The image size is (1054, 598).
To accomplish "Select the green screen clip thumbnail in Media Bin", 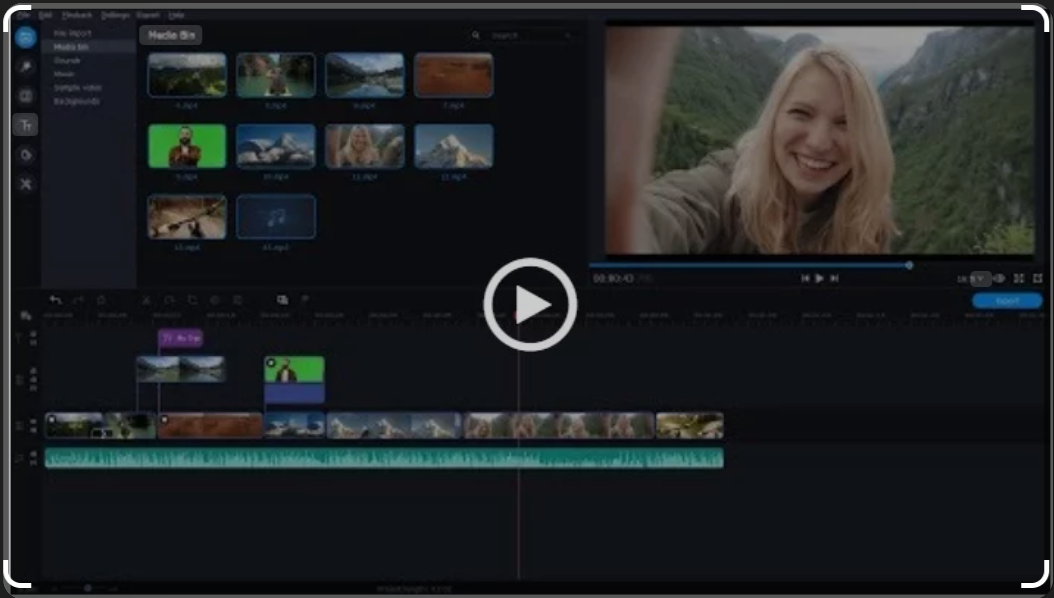I will [x=186, y=145].
